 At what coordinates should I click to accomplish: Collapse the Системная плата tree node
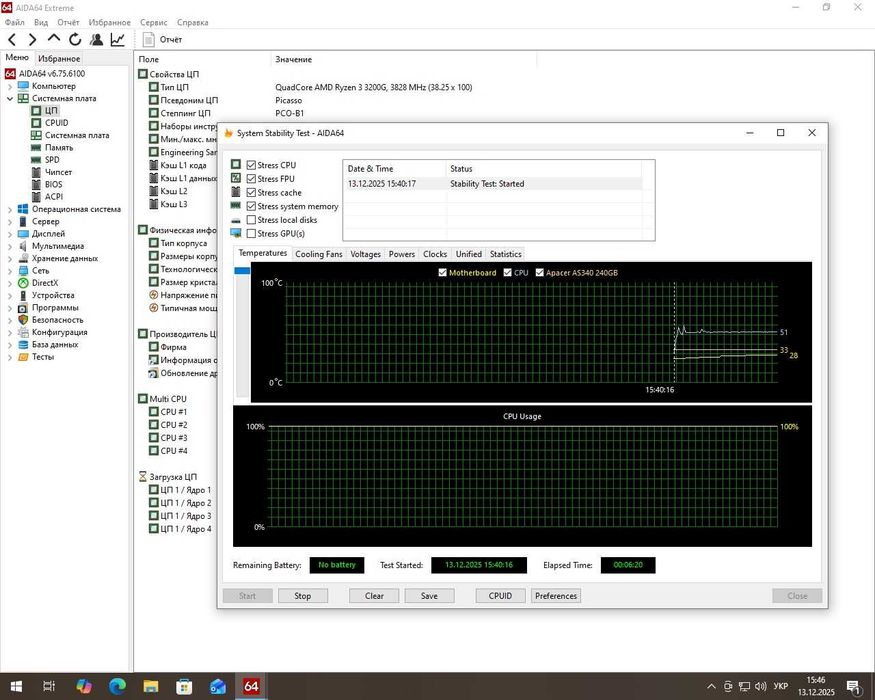click(10, 98)
